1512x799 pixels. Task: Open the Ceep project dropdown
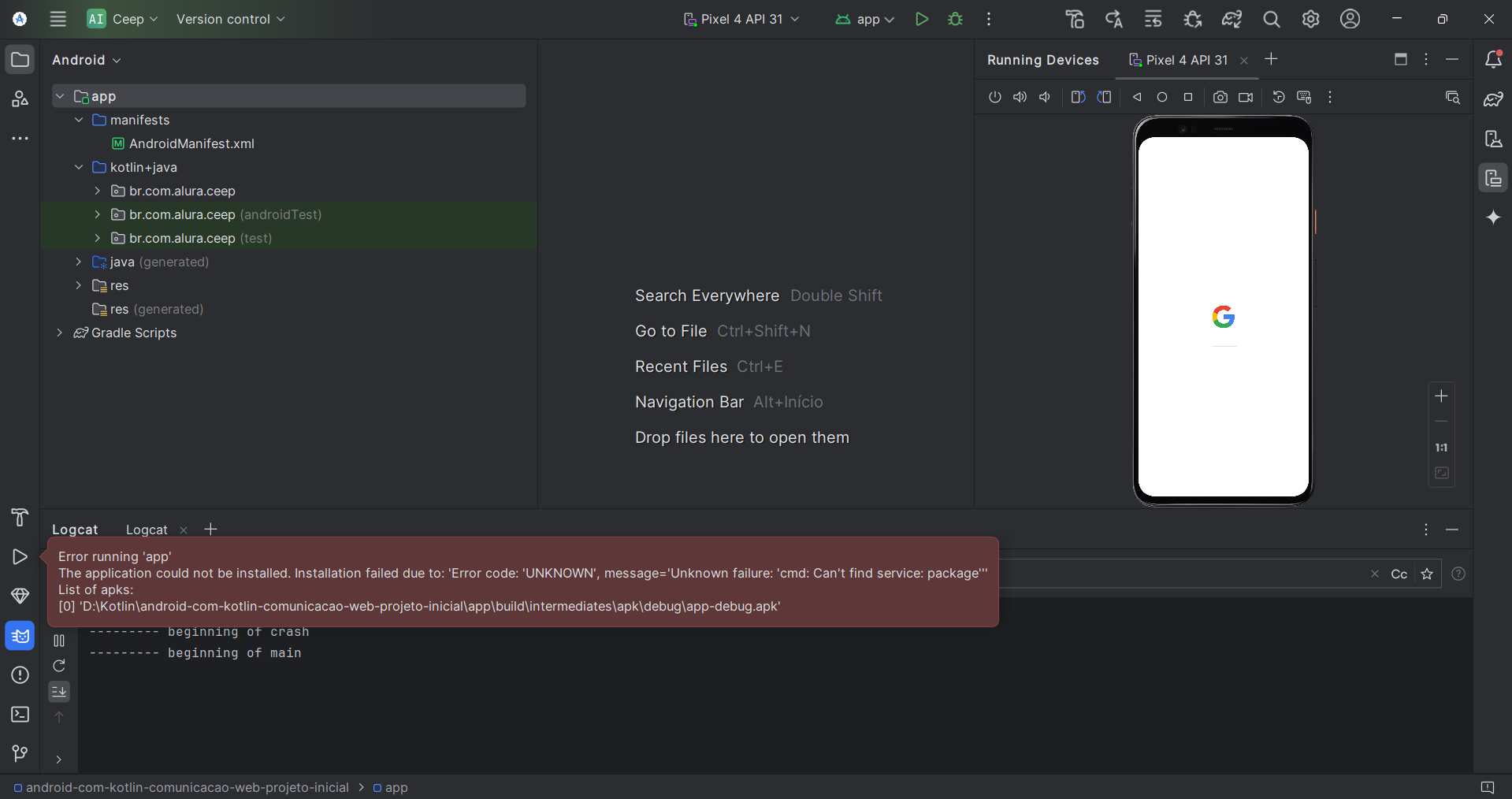pyautogui.click(x=123, y=19)
